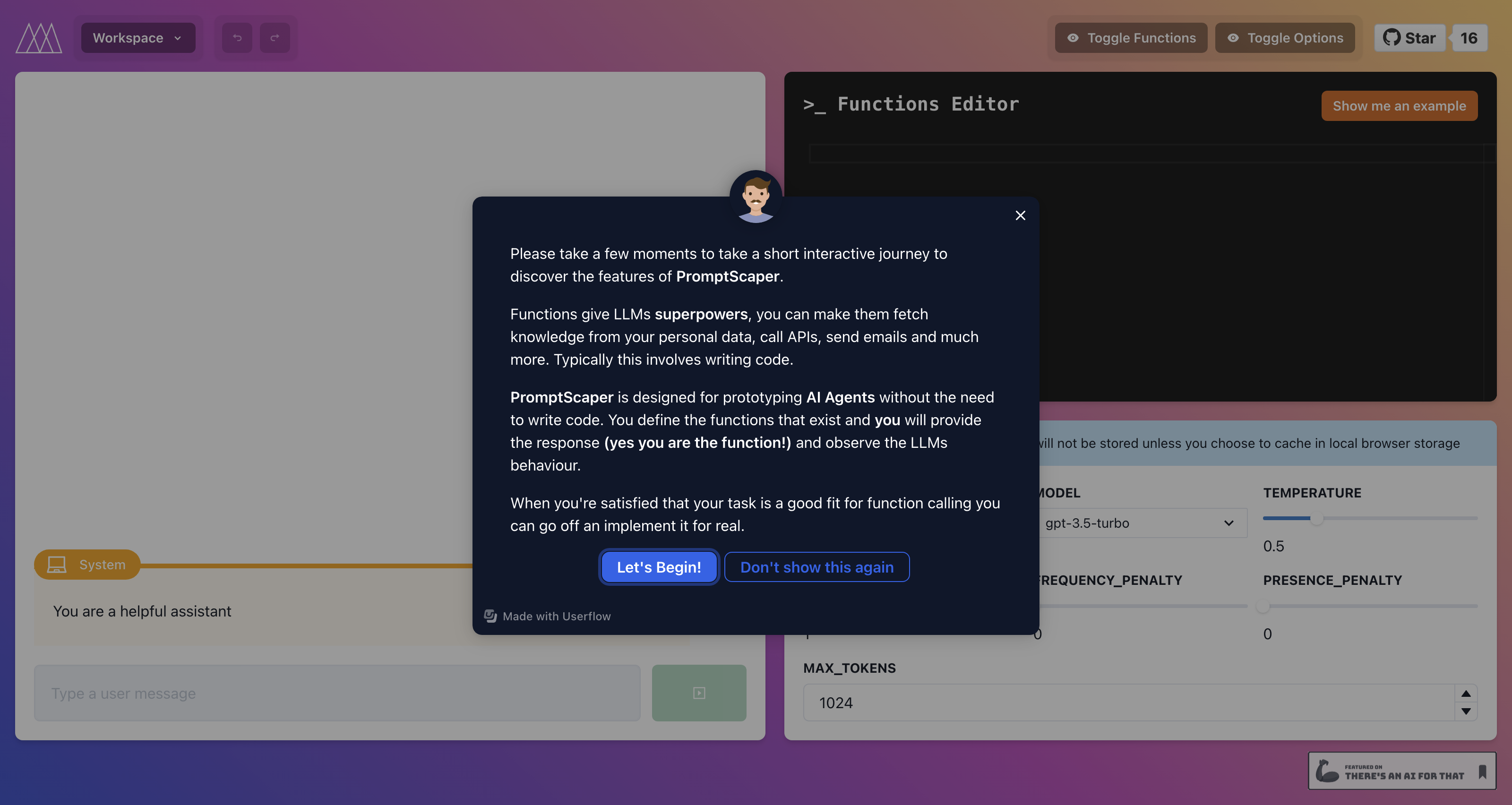Viewport: 1512px width, 805px height.
Task: Select the System message label
Action: coord(87,565)
